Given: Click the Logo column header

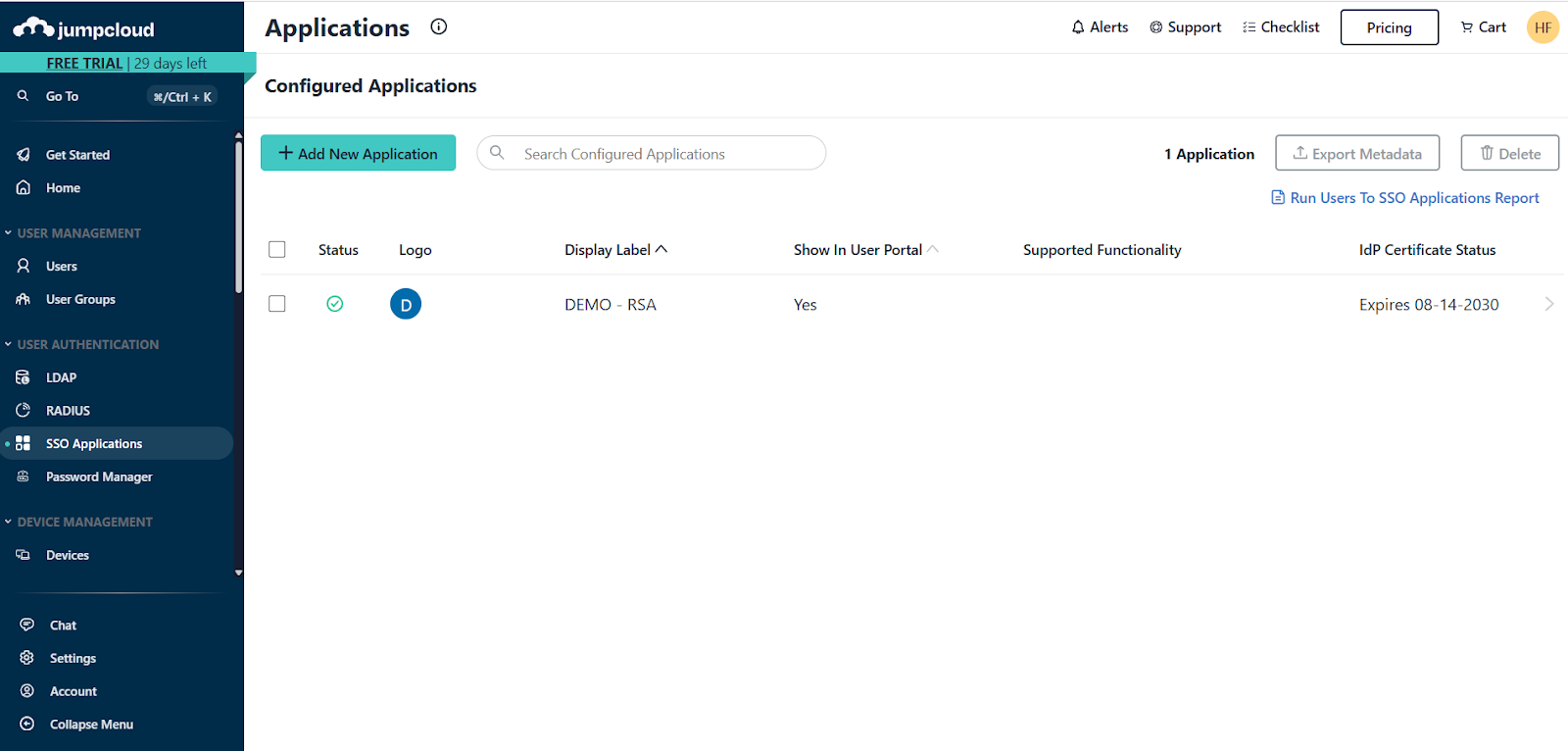Looking at the screenshot, I should (415, 250).
